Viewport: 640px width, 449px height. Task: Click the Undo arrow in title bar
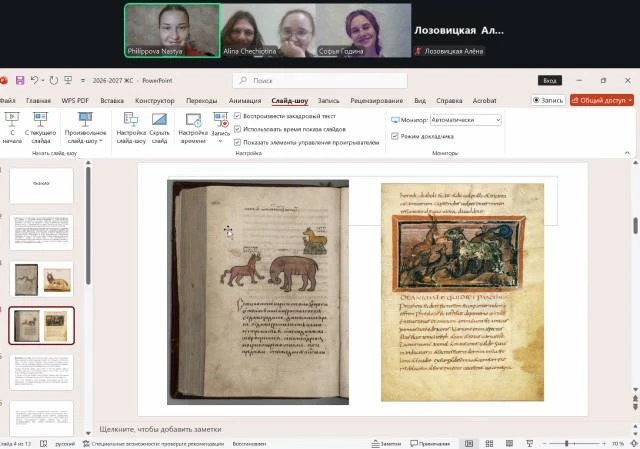click(35, 80)
